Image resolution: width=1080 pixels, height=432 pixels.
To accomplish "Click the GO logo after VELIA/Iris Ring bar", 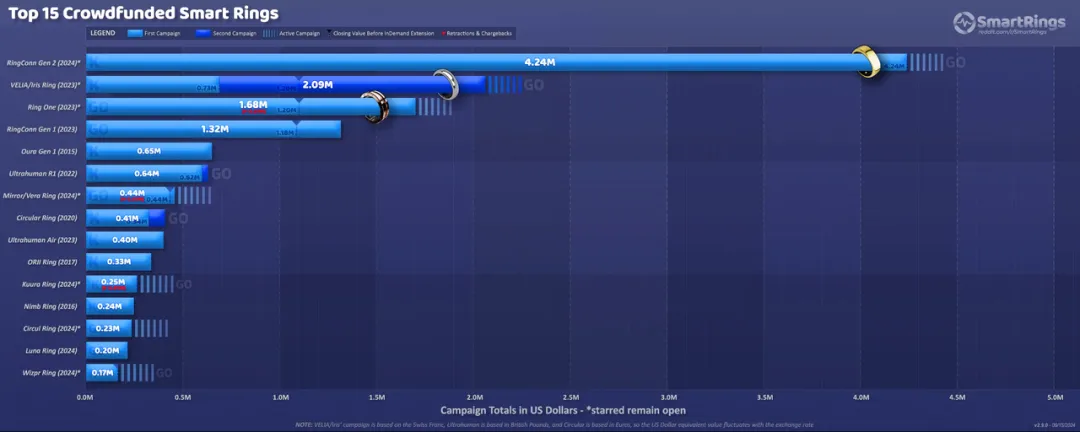I will tap(534, 85).
